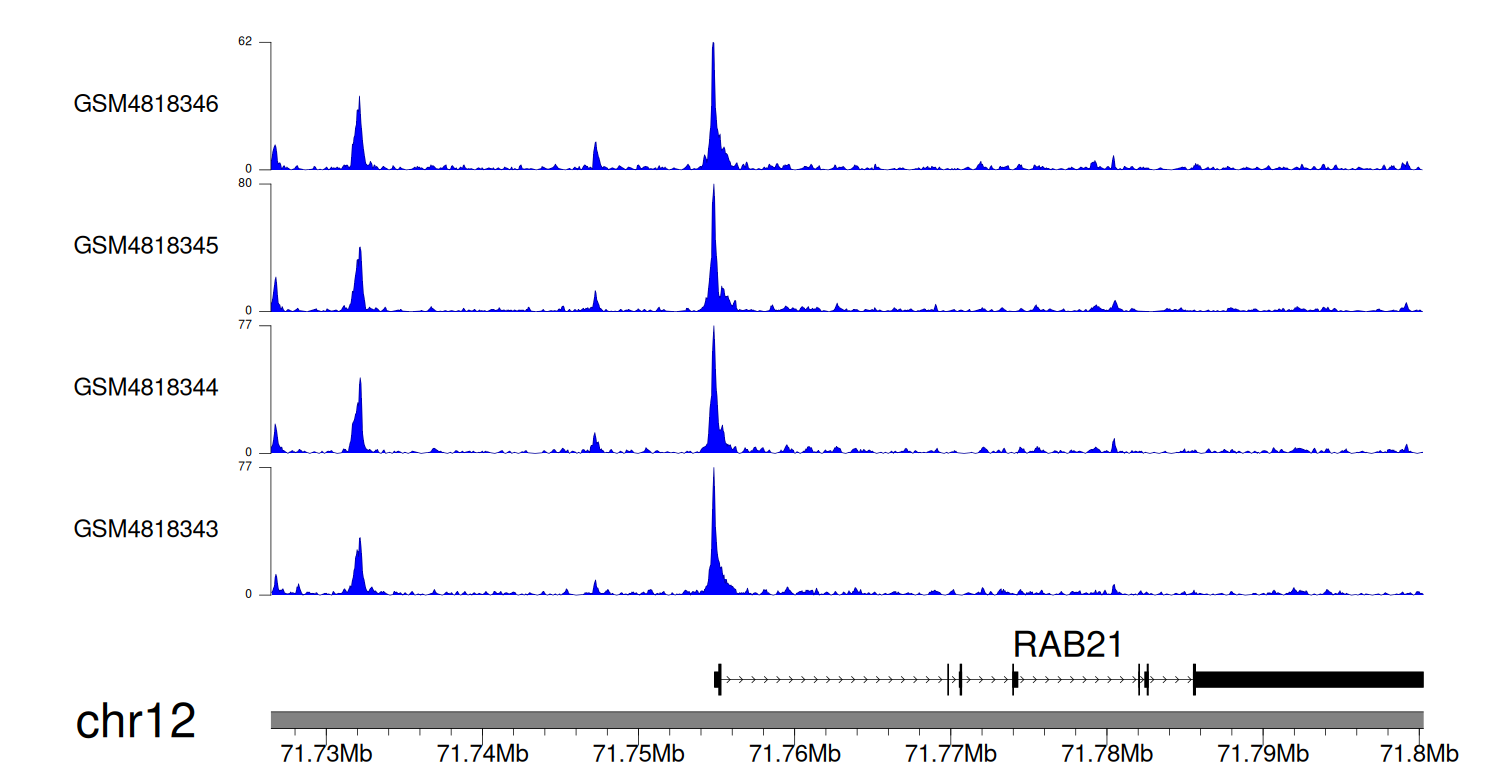1500x780 pixels.
Task: Click the thick final exon block of RAB21
Action: [1308, 680]
